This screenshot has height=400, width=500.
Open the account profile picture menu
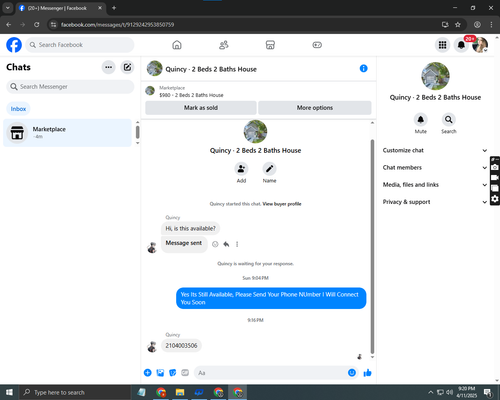[x=480, y=45]
